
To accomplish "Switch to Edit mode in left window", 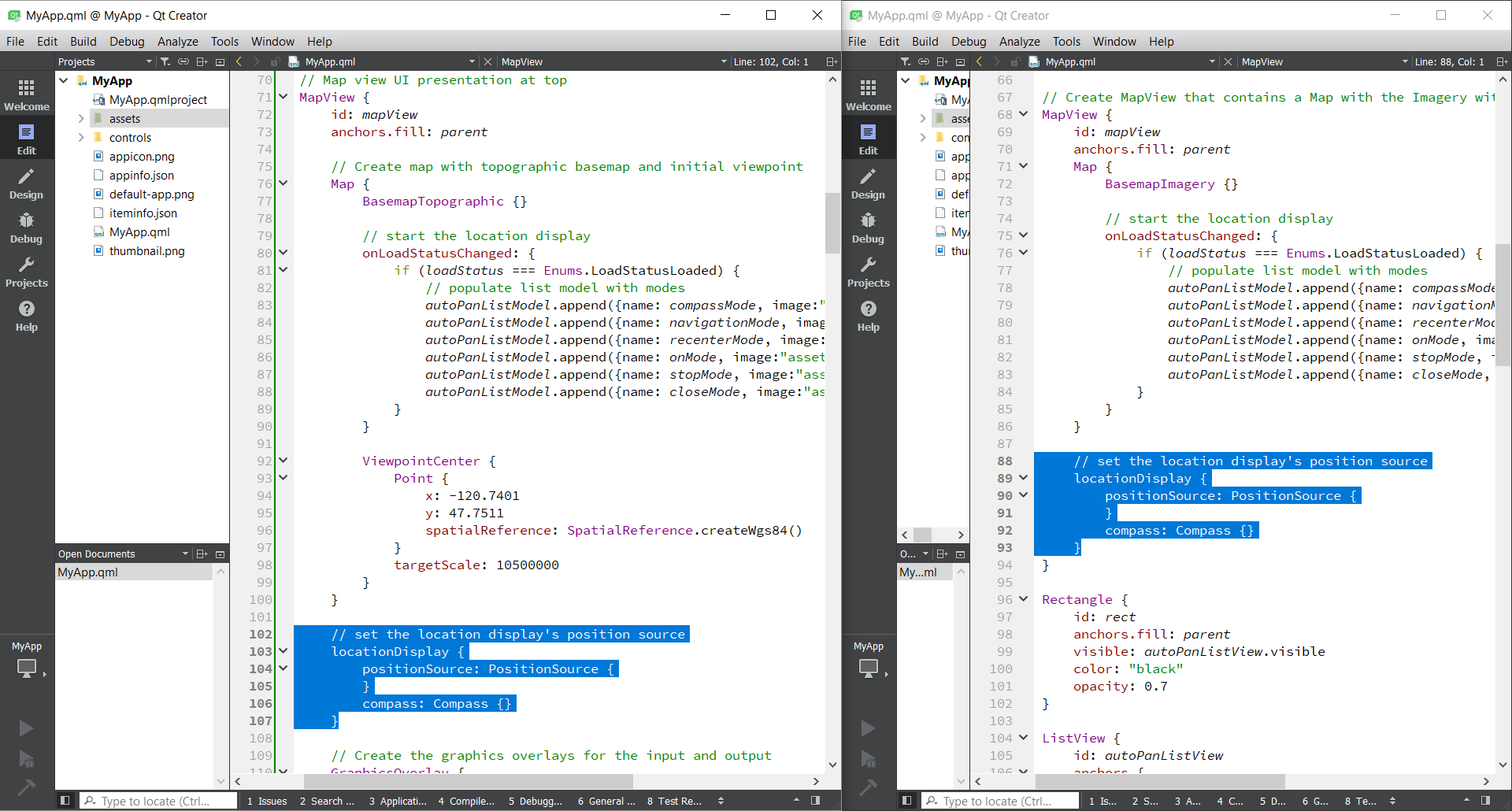I will (x=27, y=139).
